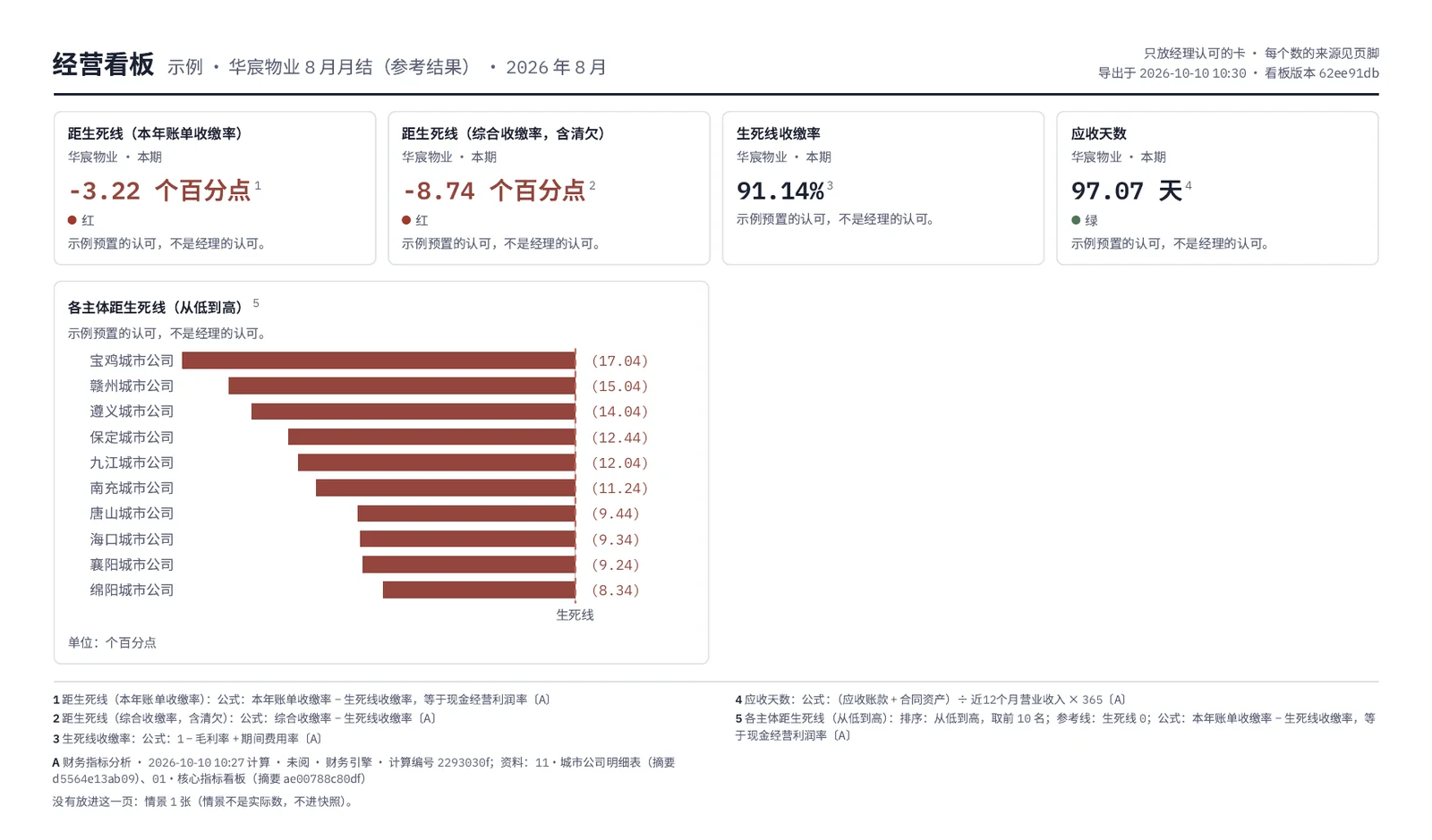Click the (12.44) bar value
This screenshot has width=1432, height=840.
(x=619, y=437)
